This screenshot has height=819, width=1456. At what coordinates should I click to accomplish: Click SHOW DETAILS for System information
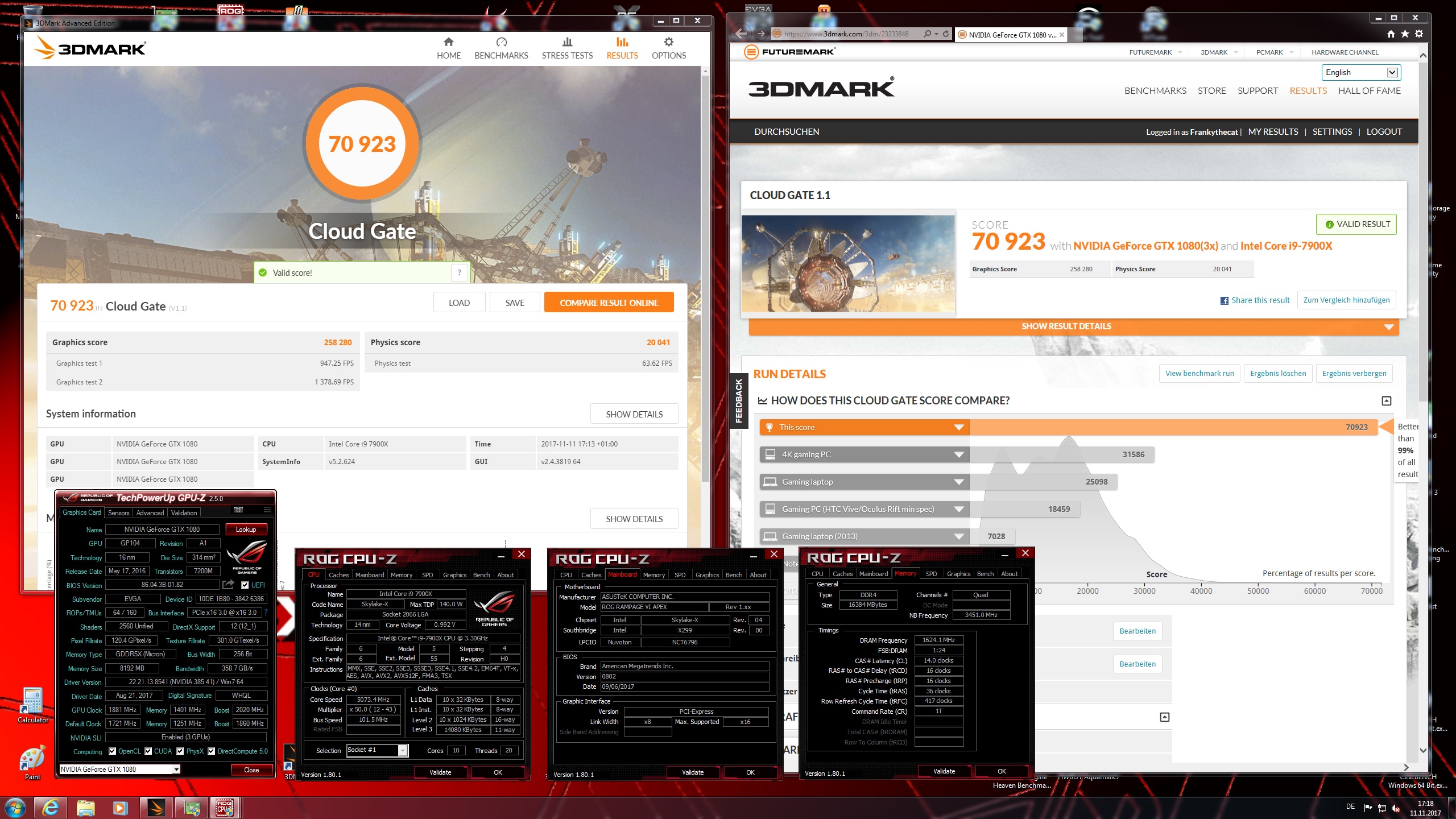(x=634, y=414)
